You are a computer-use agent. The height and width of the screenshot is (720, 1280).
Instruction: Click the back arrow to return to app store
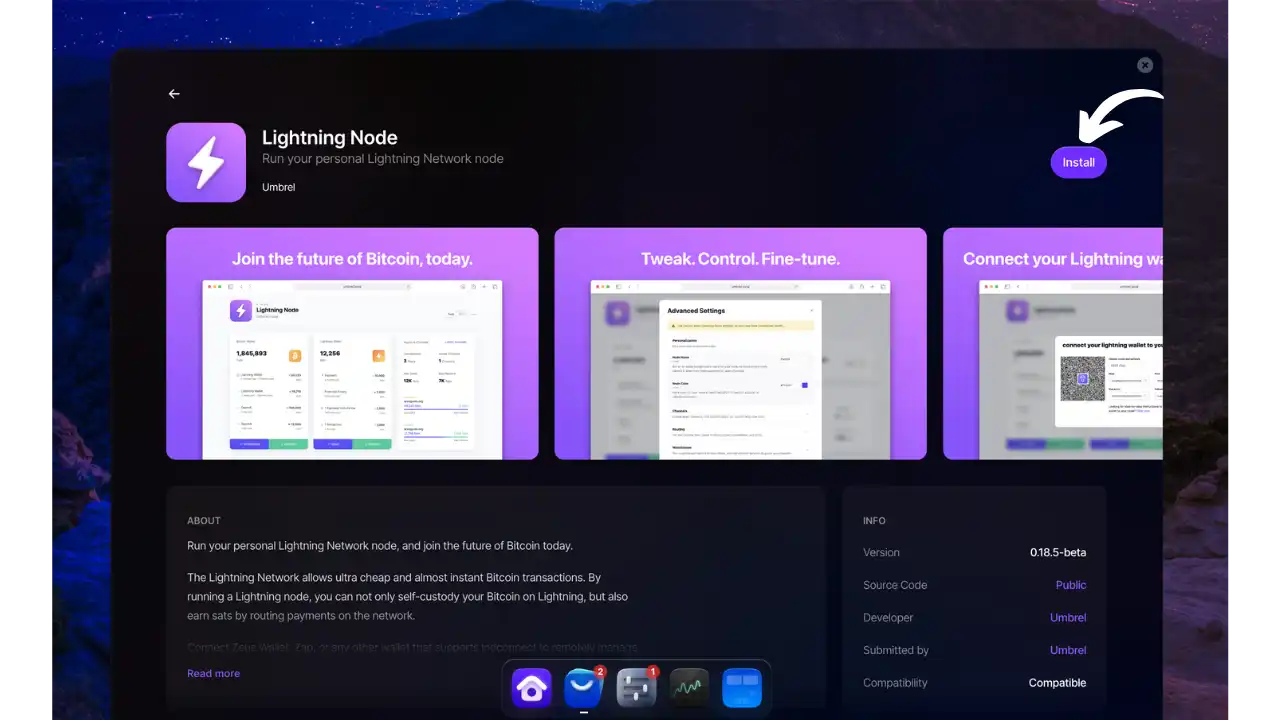(174, 93)
